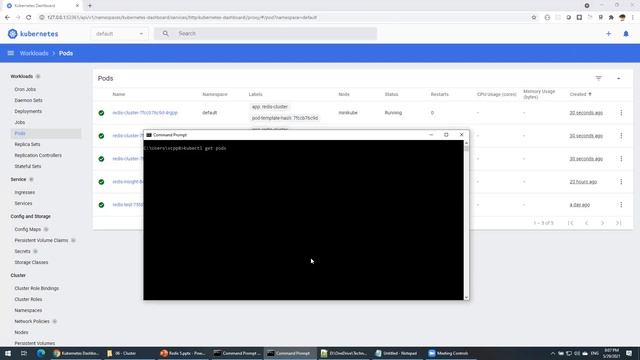Image resolution: width=640 pixels, height=360 pixels.
Task: Go to the next page of the pods table
Action: pos(602,223)
